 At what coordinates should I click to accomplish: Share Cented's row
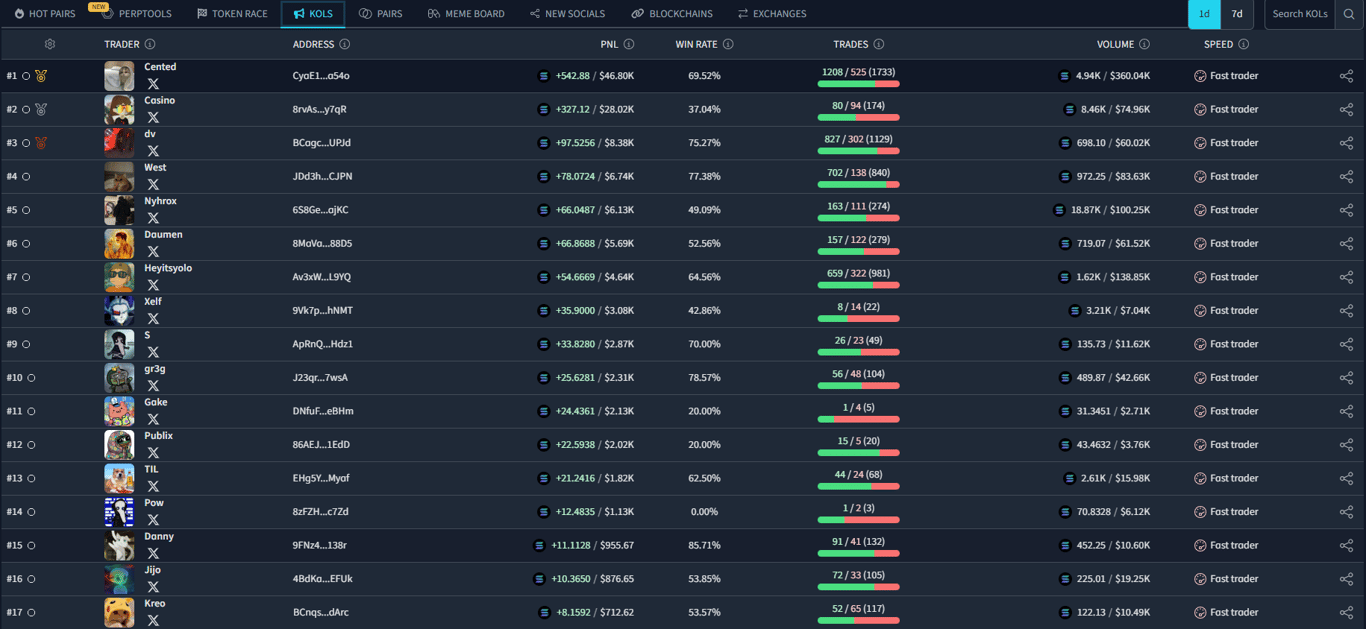coord(1346,76)
